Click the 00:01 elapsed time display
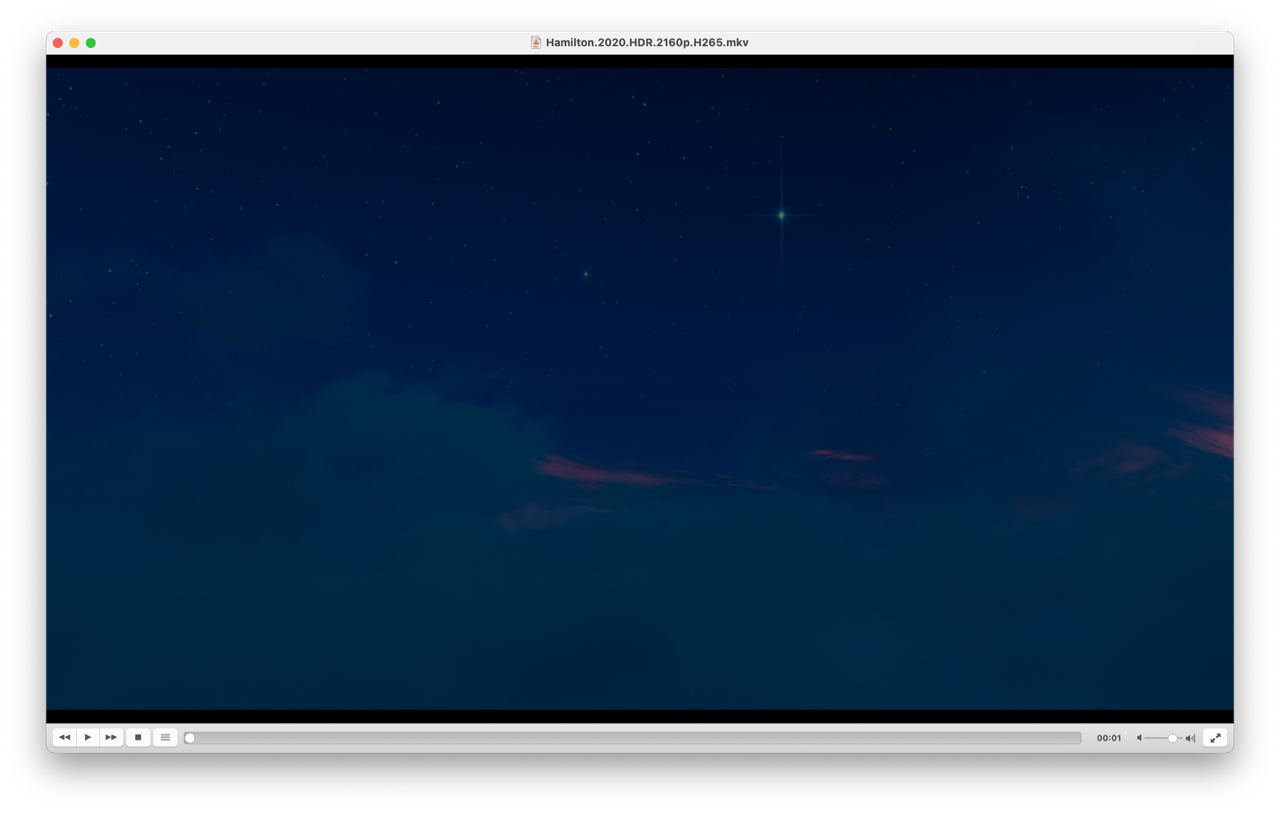Screen dimensions: 1280x814 click(x=1109, y=738)
